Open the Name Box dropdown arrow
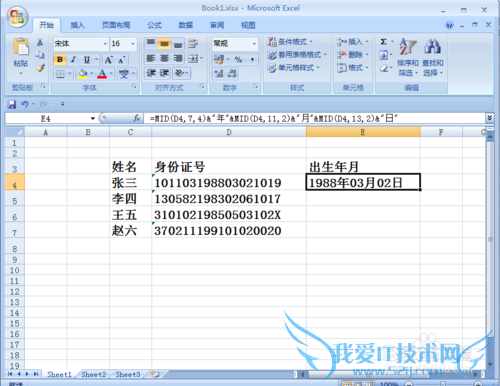This screenshot has height=386, width=500. pyautogui.click(x=92, y=118)
